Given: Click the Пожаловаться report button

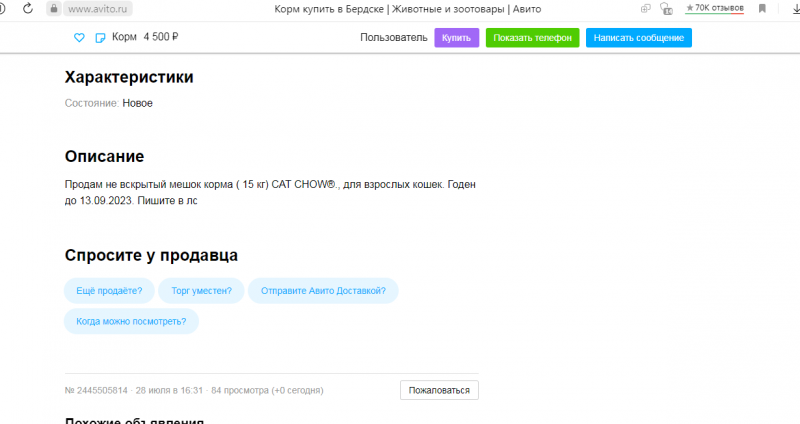Looking at the screenshot, I should 439,390.
